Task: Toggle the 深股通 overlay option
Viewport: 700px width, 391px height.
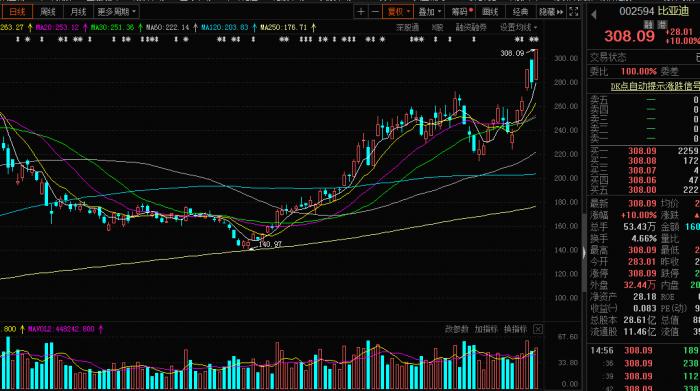Action: pos(407,28)
